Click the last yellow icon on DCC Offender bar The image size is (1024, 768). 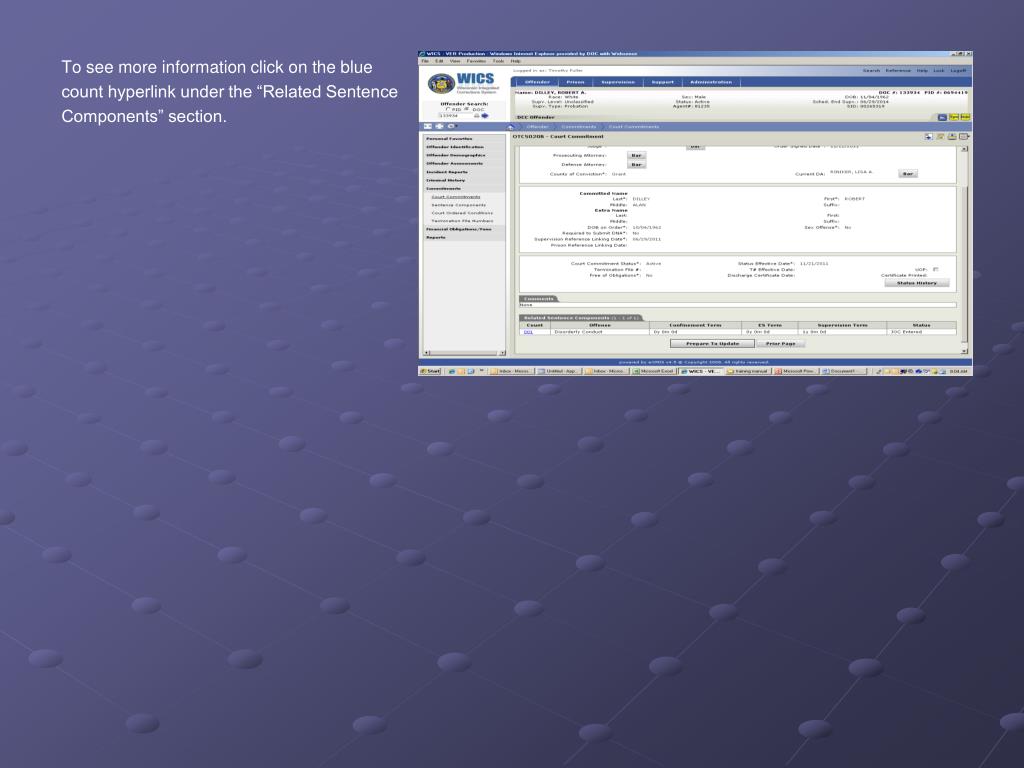pos(965,118)
